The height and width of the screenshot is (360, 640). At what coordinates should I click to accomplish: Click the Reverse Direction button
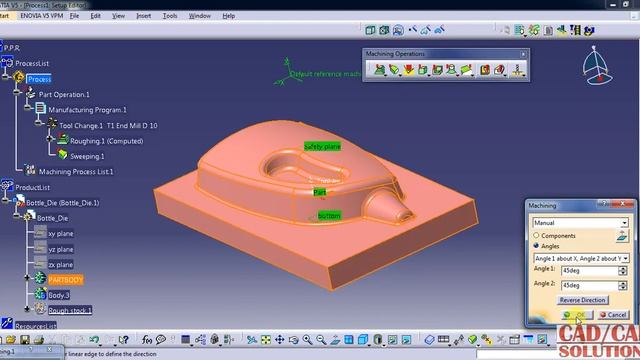582,300
